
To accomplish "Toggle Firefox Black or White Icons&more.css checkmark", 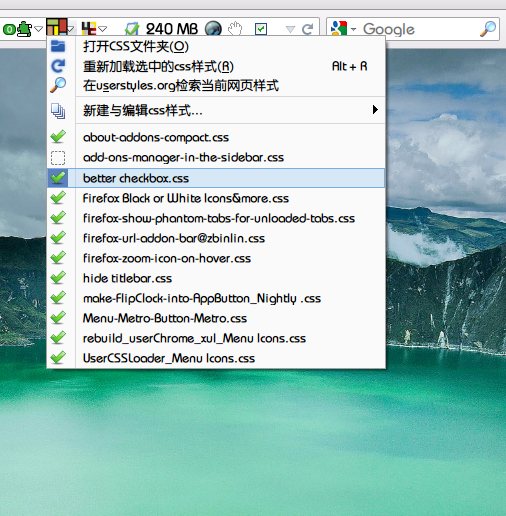I will pyautogui.click(x=58, y=197).
